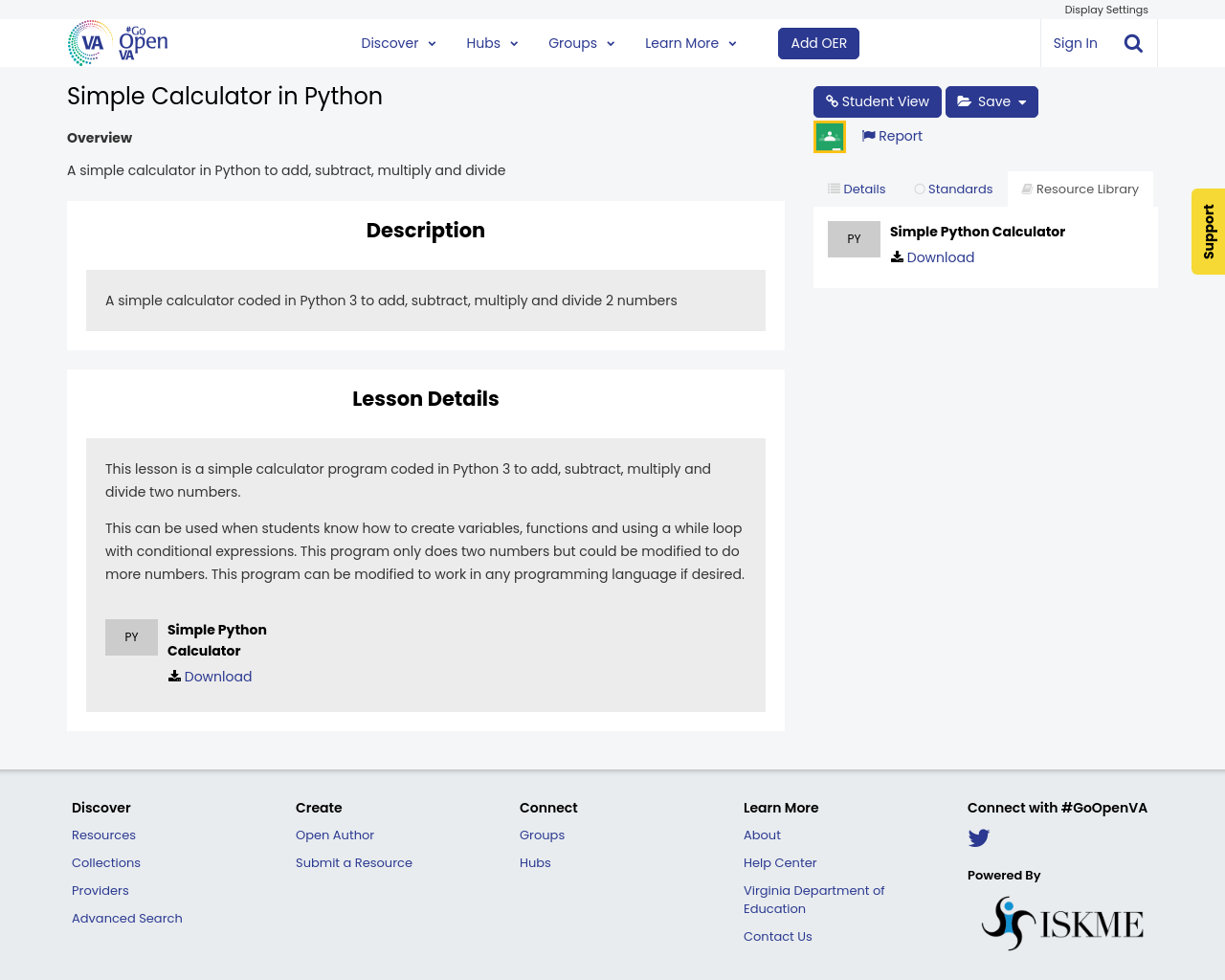The height and width of the screenshot is (980, 1225).
Task: Click the GoOpenVA logo
Action: (118, 43)
